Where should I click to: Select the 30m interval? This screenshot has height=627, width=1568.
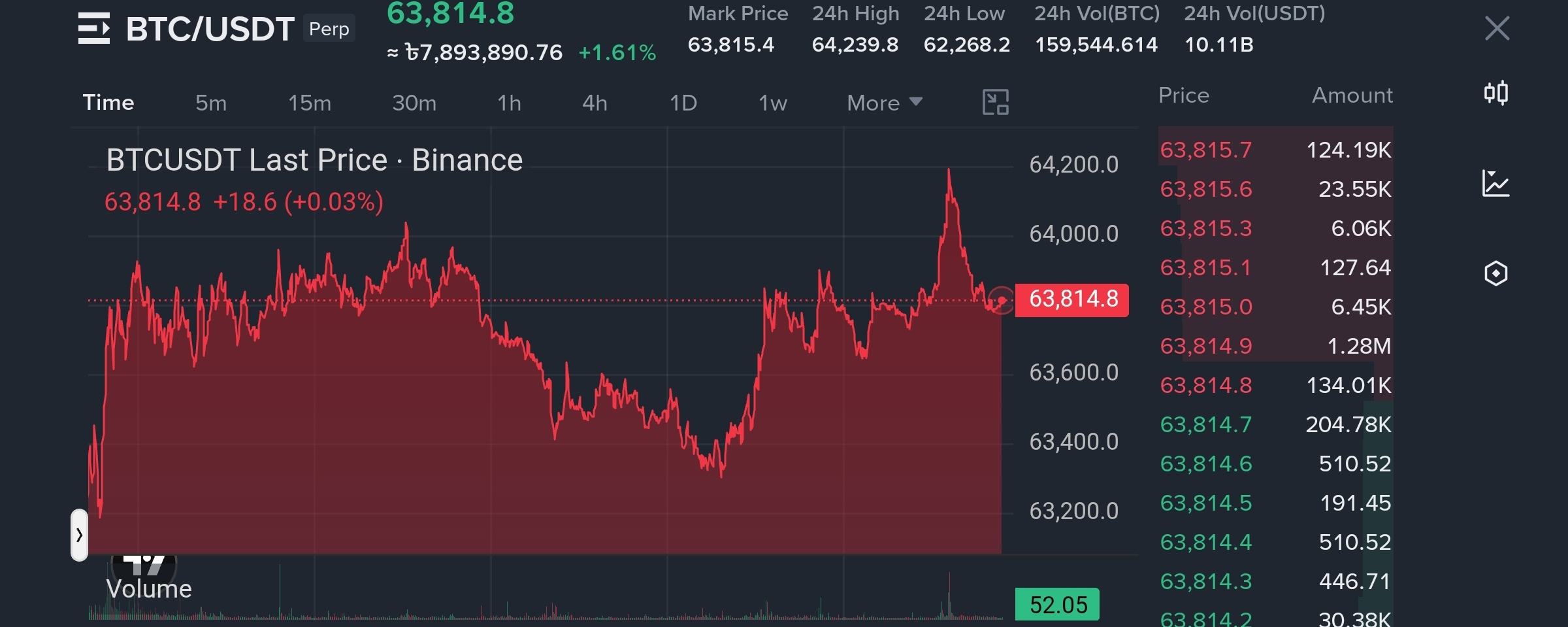(414, 103)
